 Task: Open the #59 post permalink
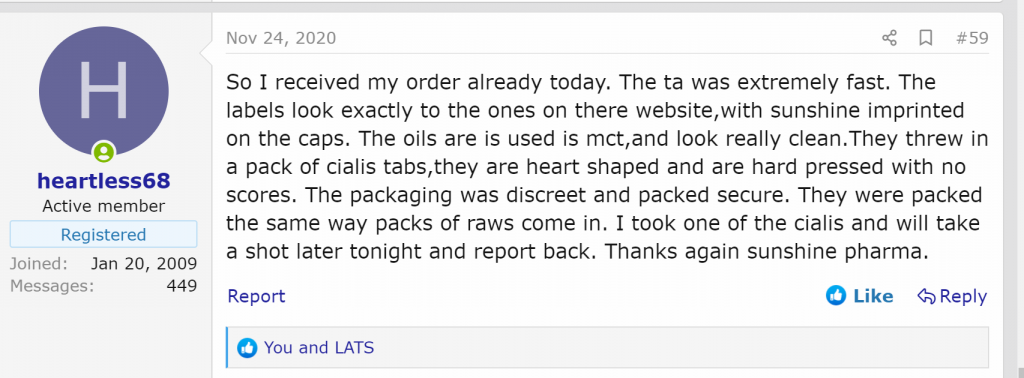(972, 38)
